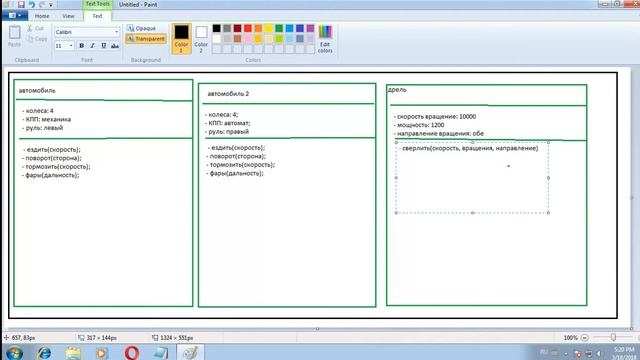The height and width of the screenshot is (360, 640).
Task: Click the Undo arrow icon
Action: (x=31, y=4)
